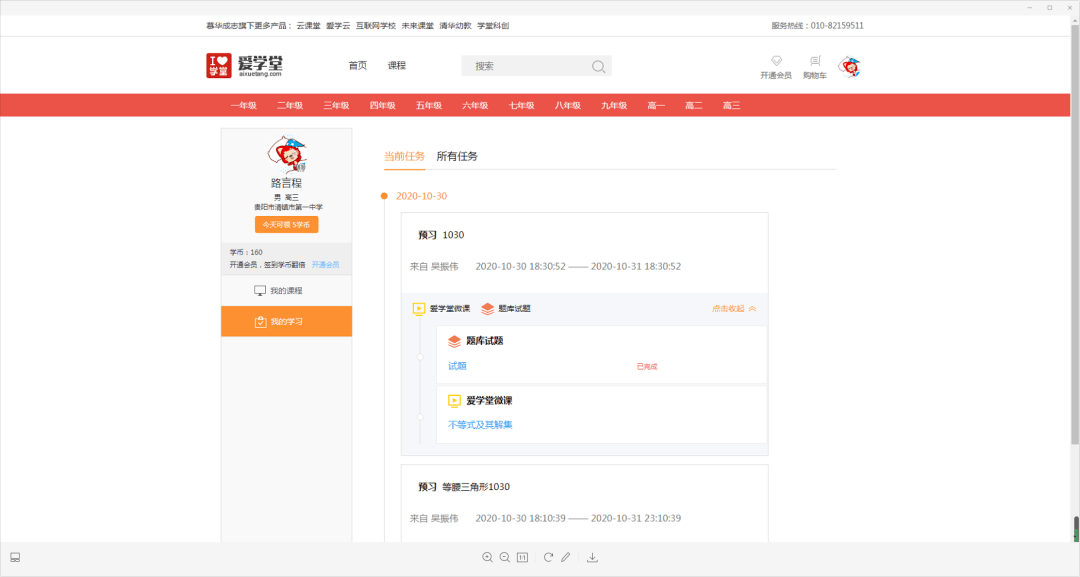
Task: Select 四年级 in the grade bar
Action: pos(382,105)
